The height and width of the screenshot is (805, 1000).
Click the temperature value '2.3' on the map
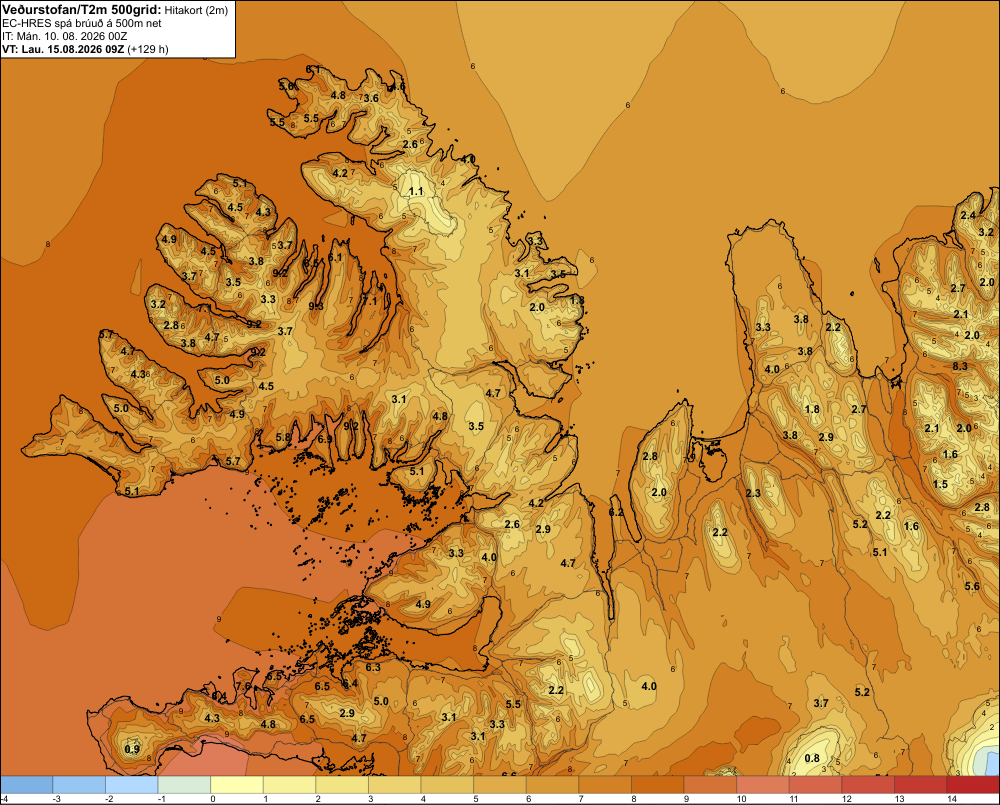(x=753, y=493)
